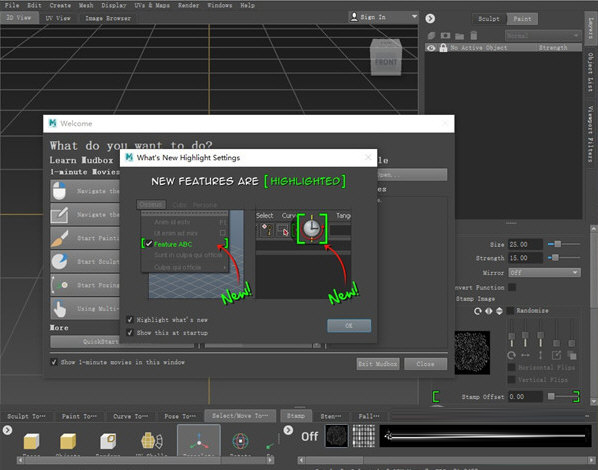The image size is (598, 470).
Task: Click the folder icon in Layers panel
Action: tap(460, 36)
